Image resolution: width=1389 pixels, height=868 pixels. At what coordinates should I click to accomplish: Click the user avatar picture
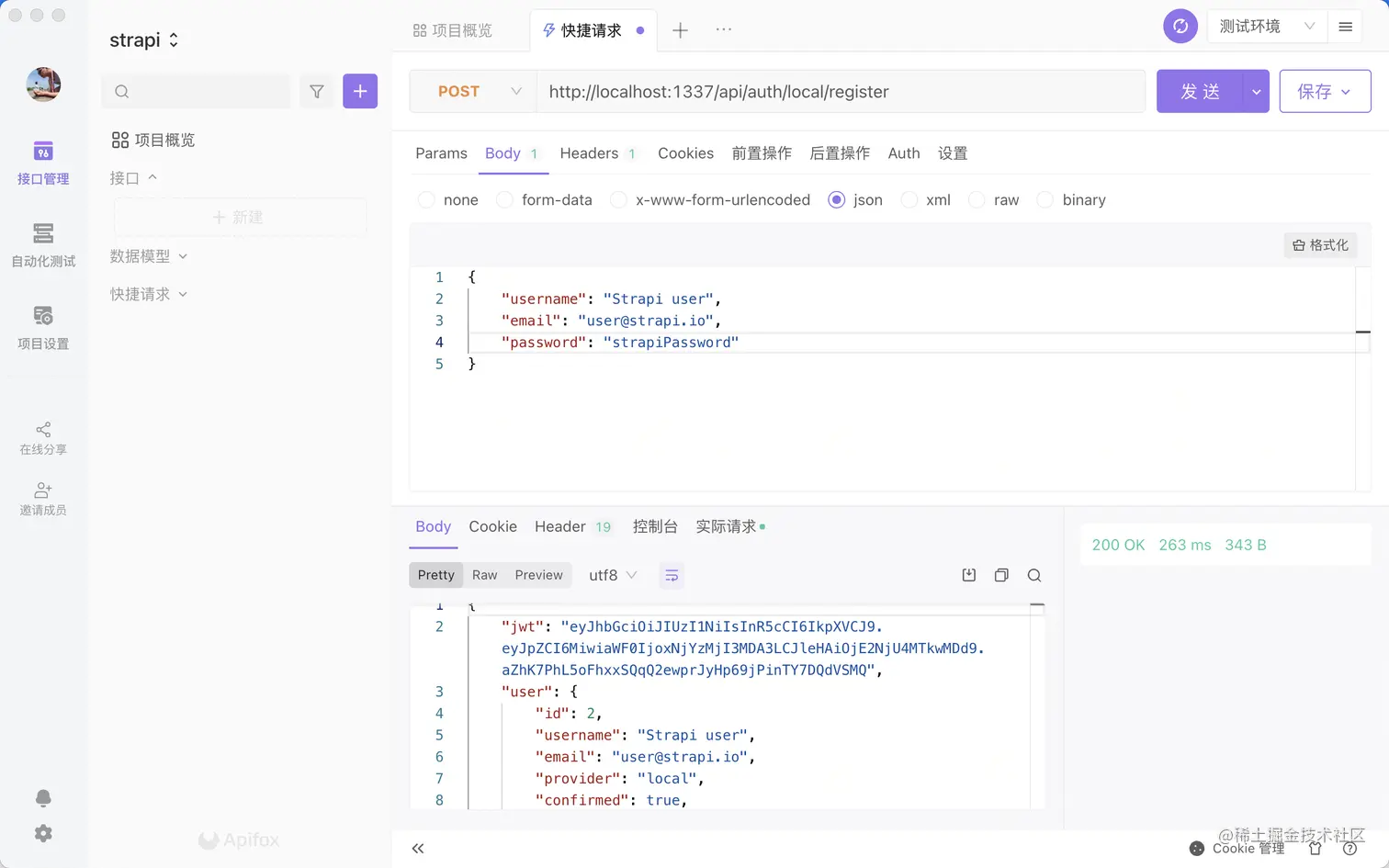click(43, 85)
